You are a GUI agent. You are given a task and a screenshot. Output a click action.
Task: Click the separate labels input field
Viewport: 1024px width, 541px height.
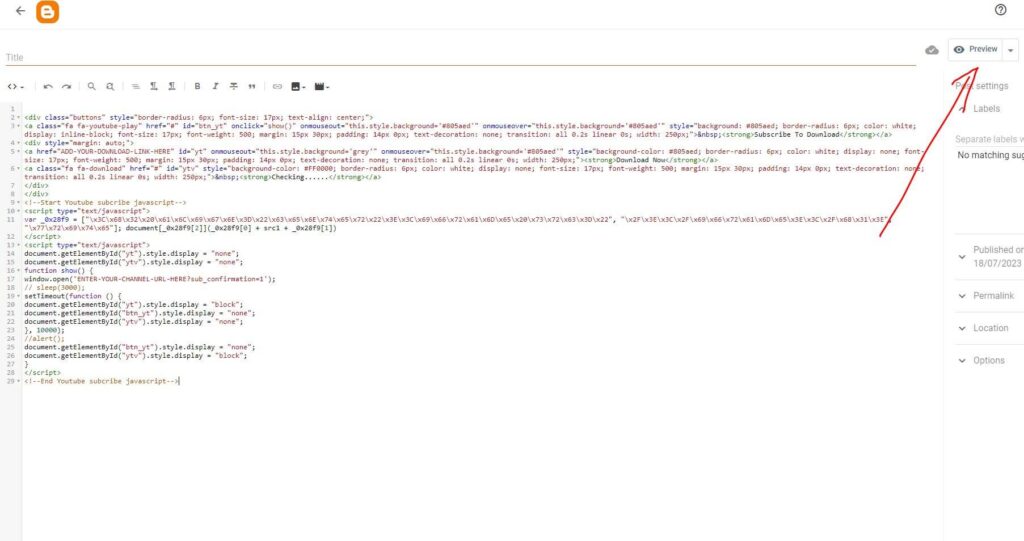989,139
